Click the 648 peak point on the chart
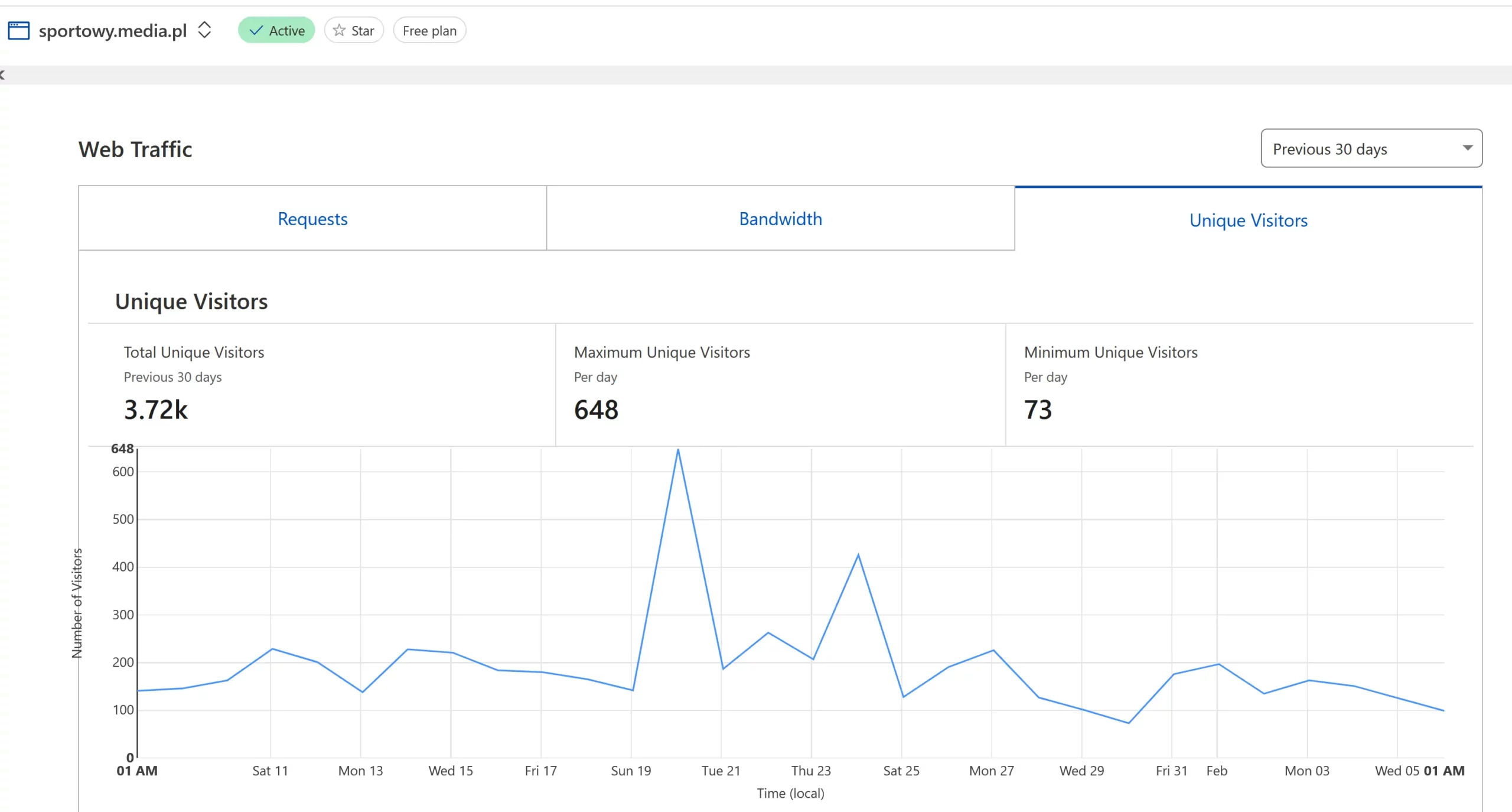The image size is (1512, 812). 678,450
